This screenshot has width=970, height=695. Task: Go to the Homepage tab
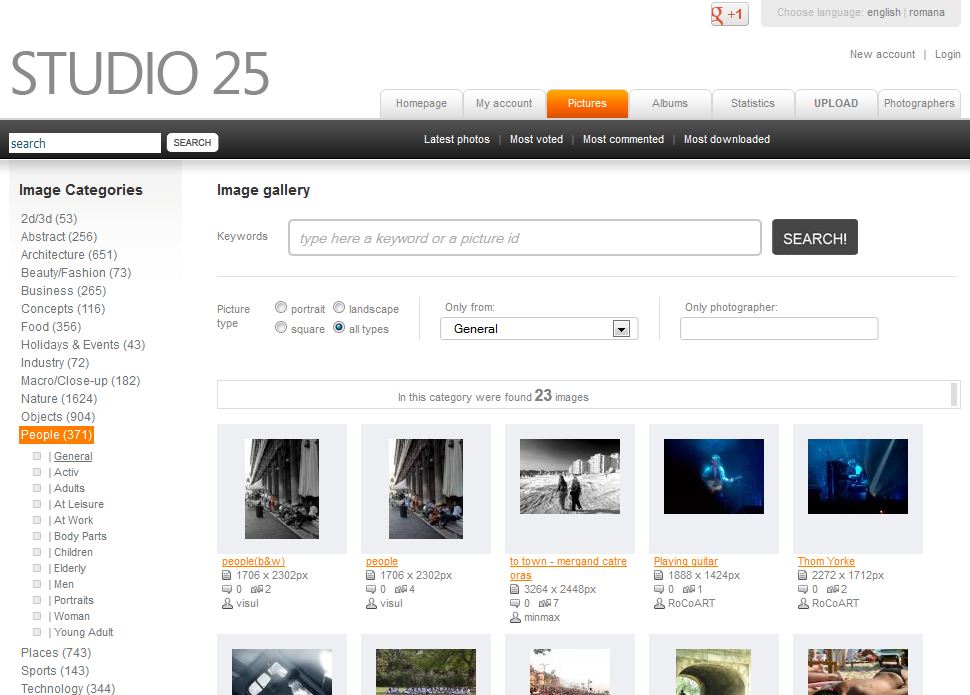coord(421,103)
